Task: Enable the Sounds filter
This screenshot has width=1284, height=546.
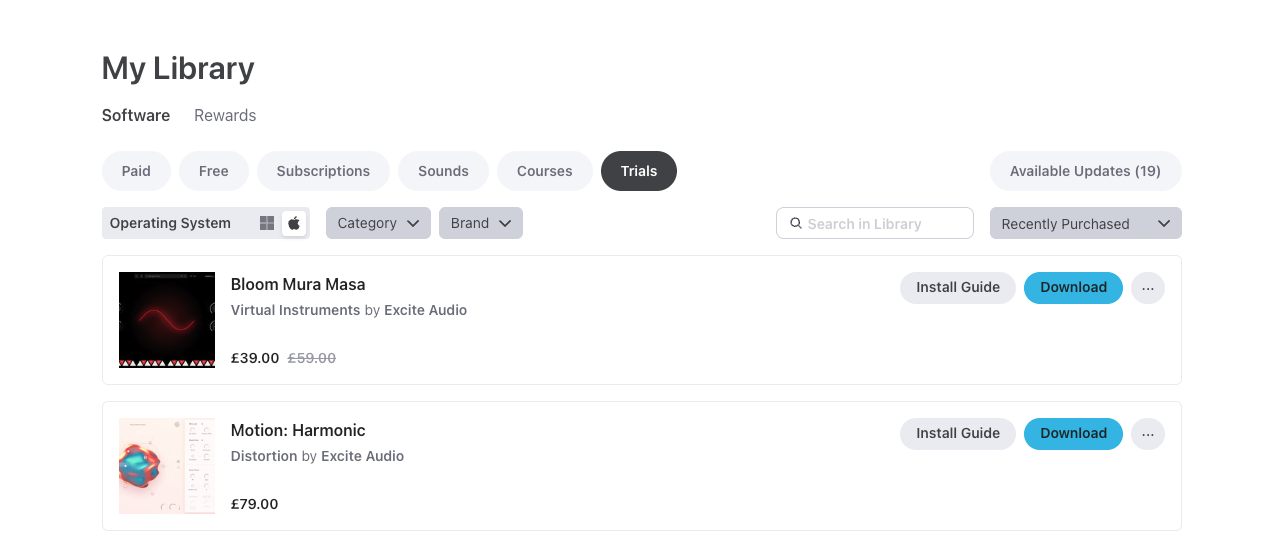Action: coord(443,171)
